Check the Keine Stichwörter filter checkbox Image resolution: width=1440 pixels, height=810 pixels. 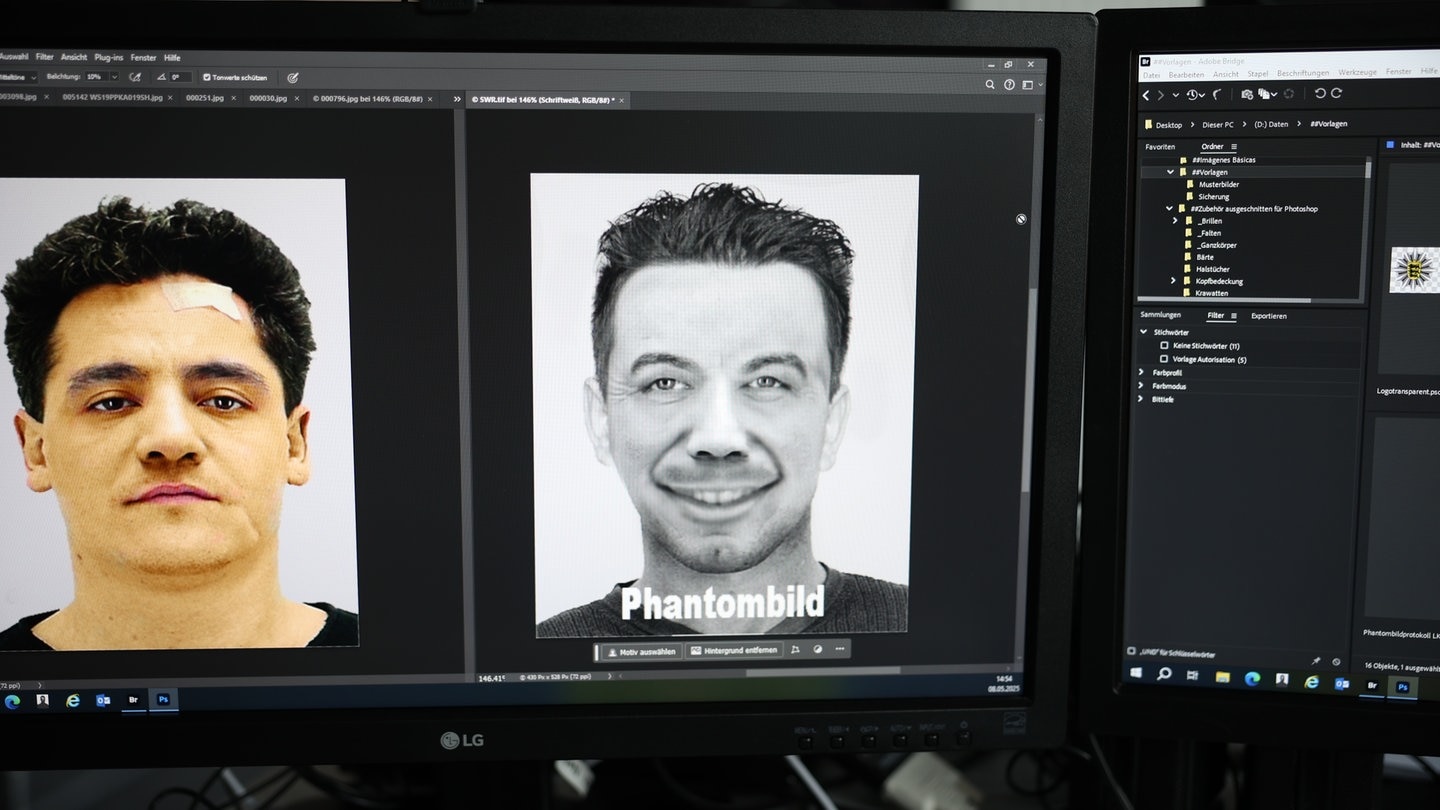pyautogui.click(x=1164, y=345)
